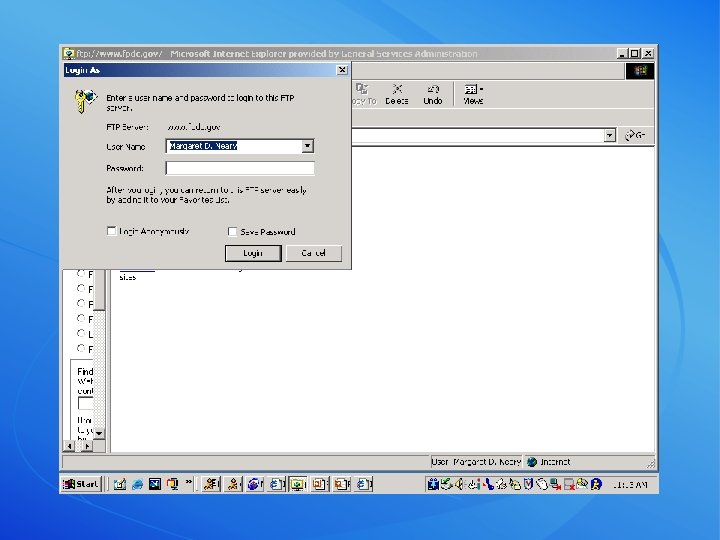Click the Go button beside address bar

[x=636, y=135]
